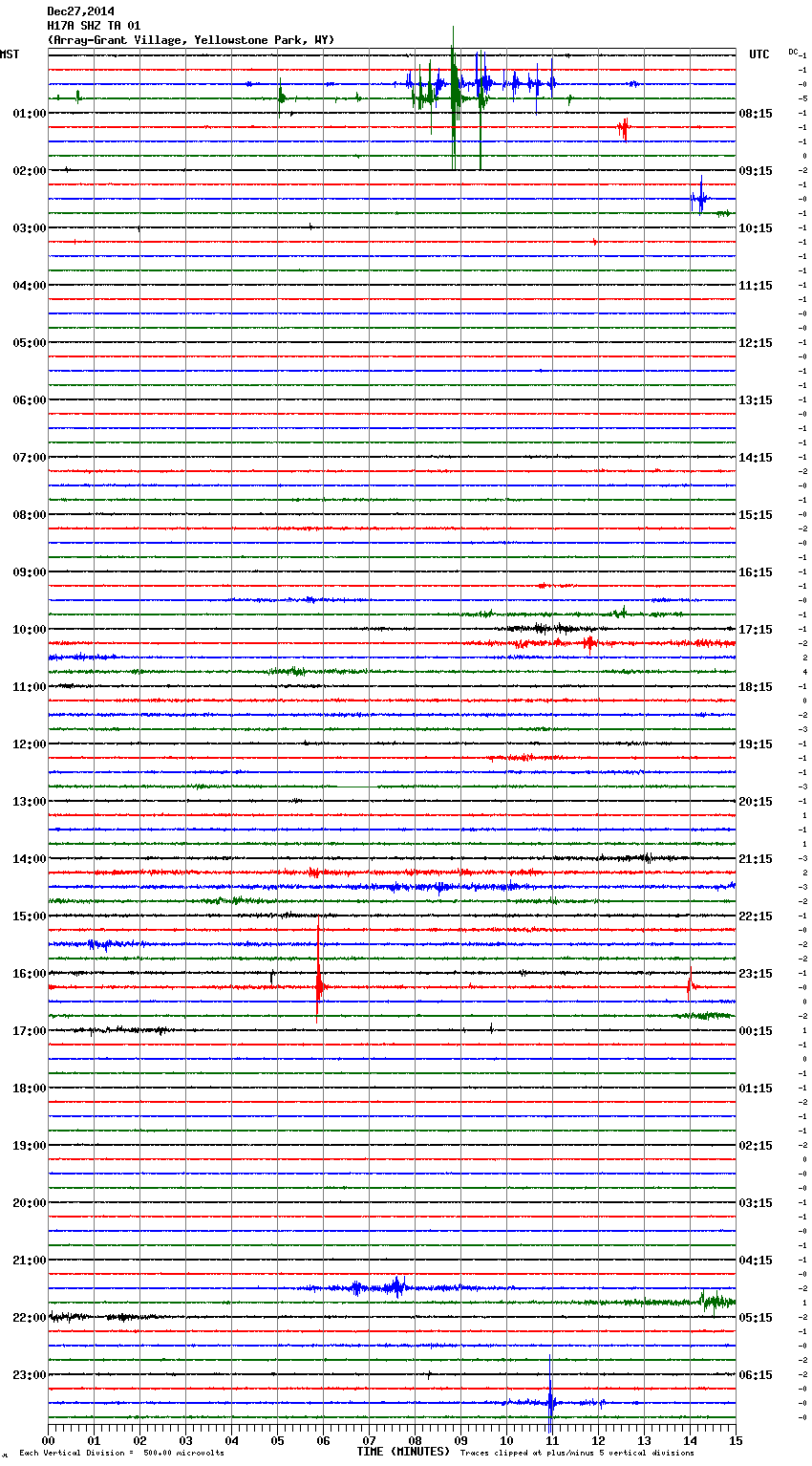Click the 19:15 UTC time label

click(x=756, y=744)
